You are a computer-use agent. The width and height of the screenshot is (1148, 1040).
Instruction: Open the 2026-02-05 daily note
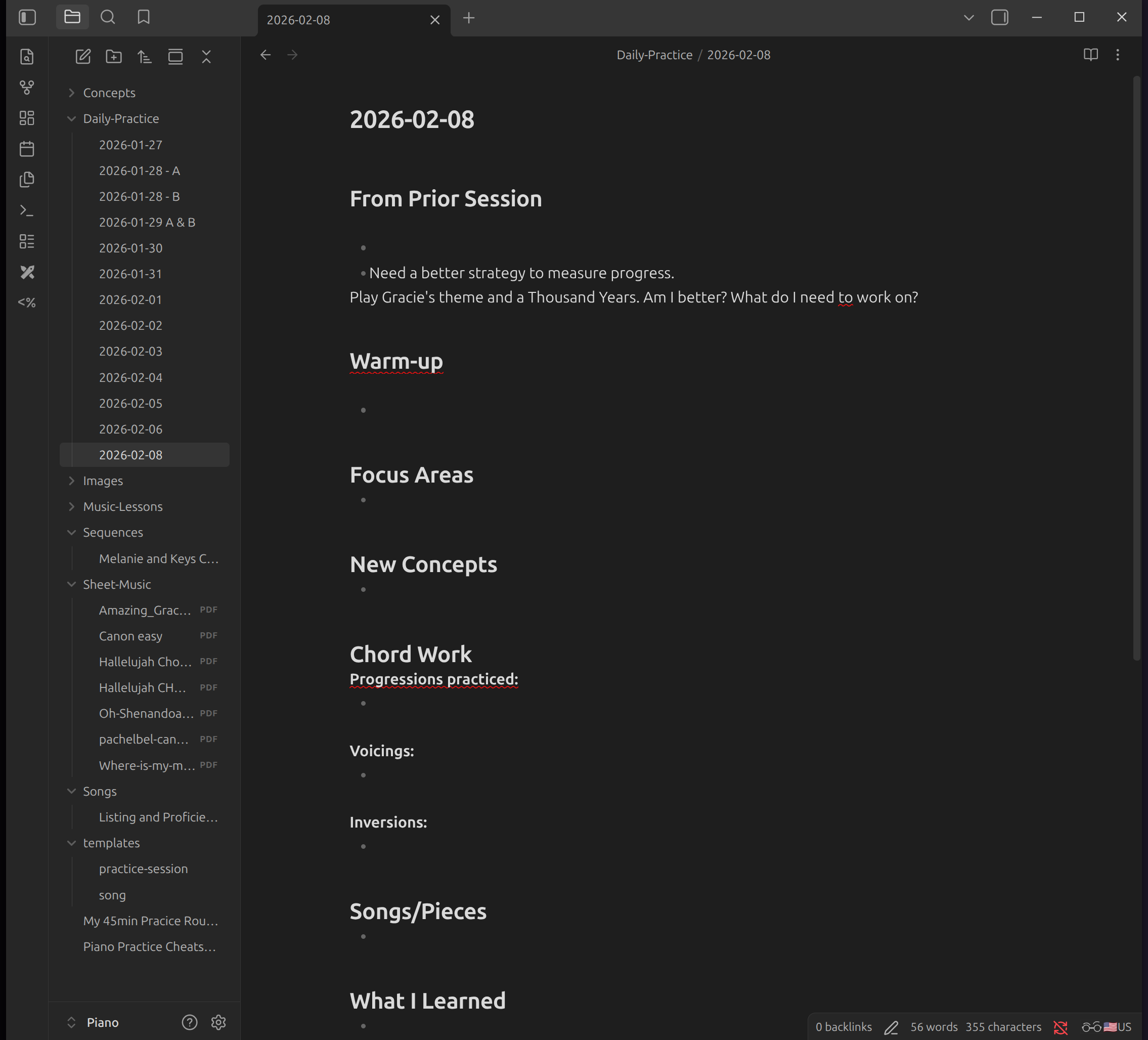pyautogui.click(x=130, y=403)
